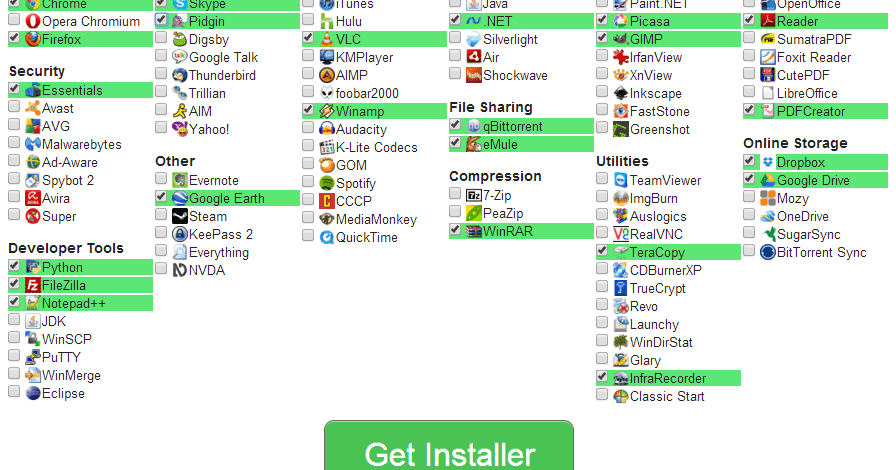
Task: Click the Notepad++ label
Action: tap(74, 304)
